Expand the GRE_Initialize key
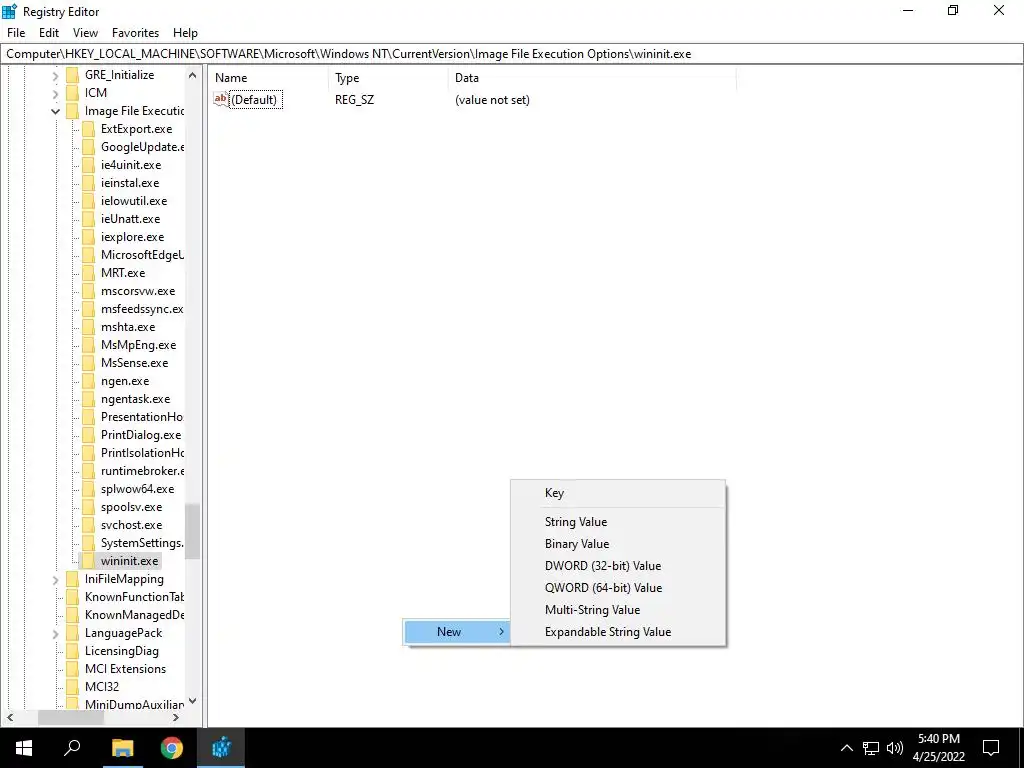Viewport: 1024px width, 768px height. pyautogui.click(x=56, y=75)
